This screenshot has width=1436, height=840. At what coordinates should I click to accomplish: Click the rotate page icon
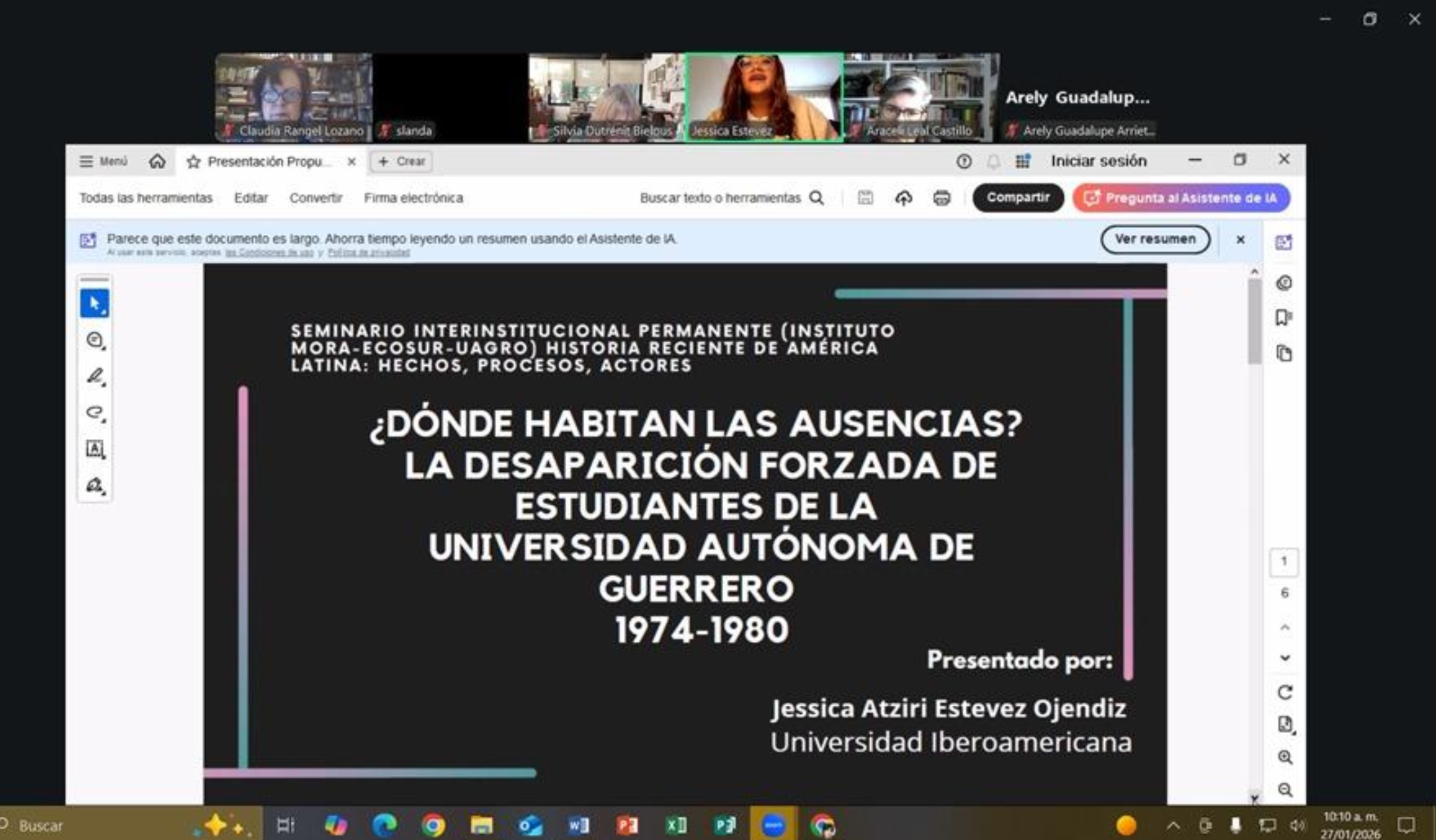pyautogui.click(x=1285, y=692)
